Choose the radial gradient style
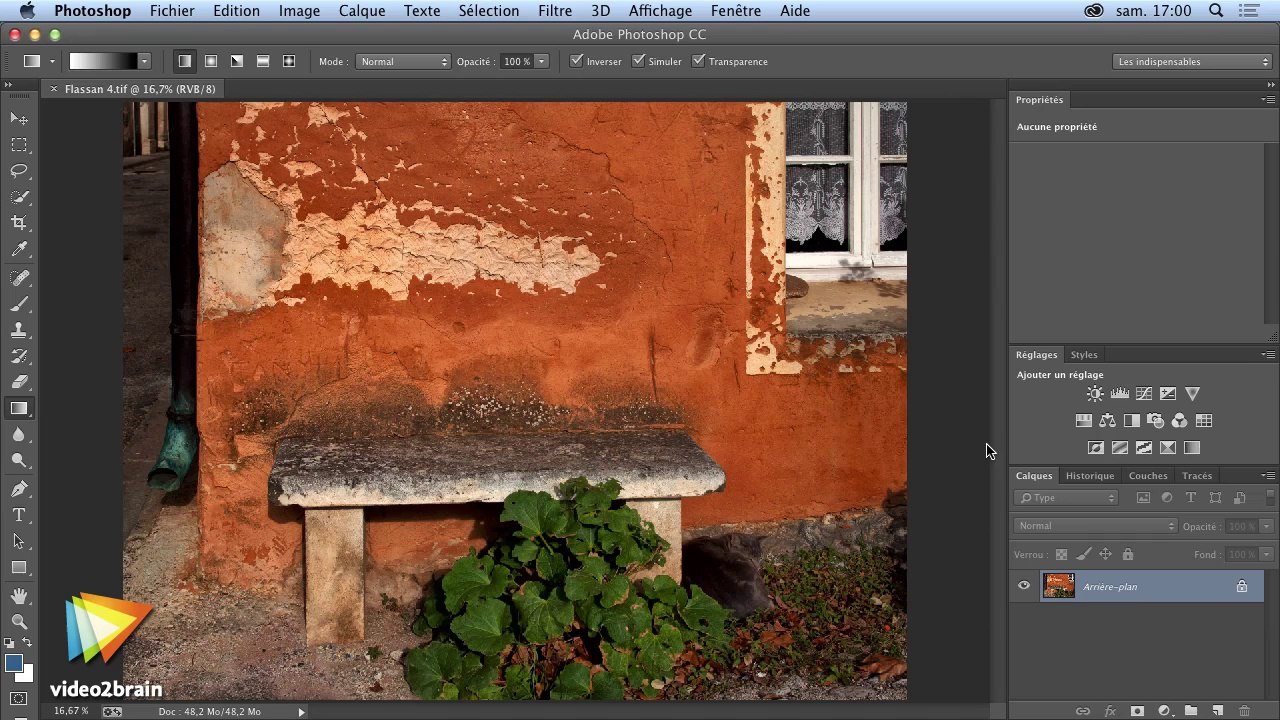1280x720 pixels. tap(211, 61)
